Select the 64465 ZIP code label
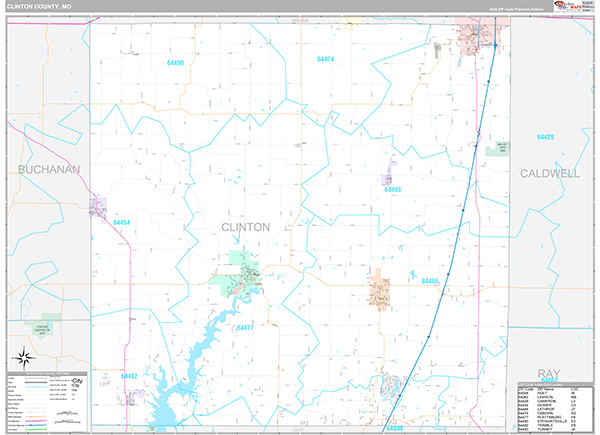The width and height of the screenshot is (600, 435). [x=430, y=281]
